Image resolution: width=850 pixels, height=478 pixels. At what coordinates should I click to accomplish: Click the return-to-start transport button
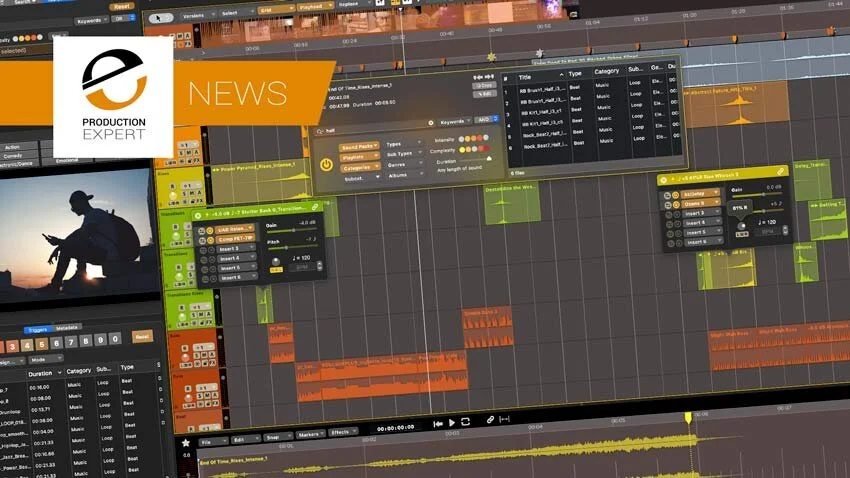pyautogui.click(x=438, y=424)
